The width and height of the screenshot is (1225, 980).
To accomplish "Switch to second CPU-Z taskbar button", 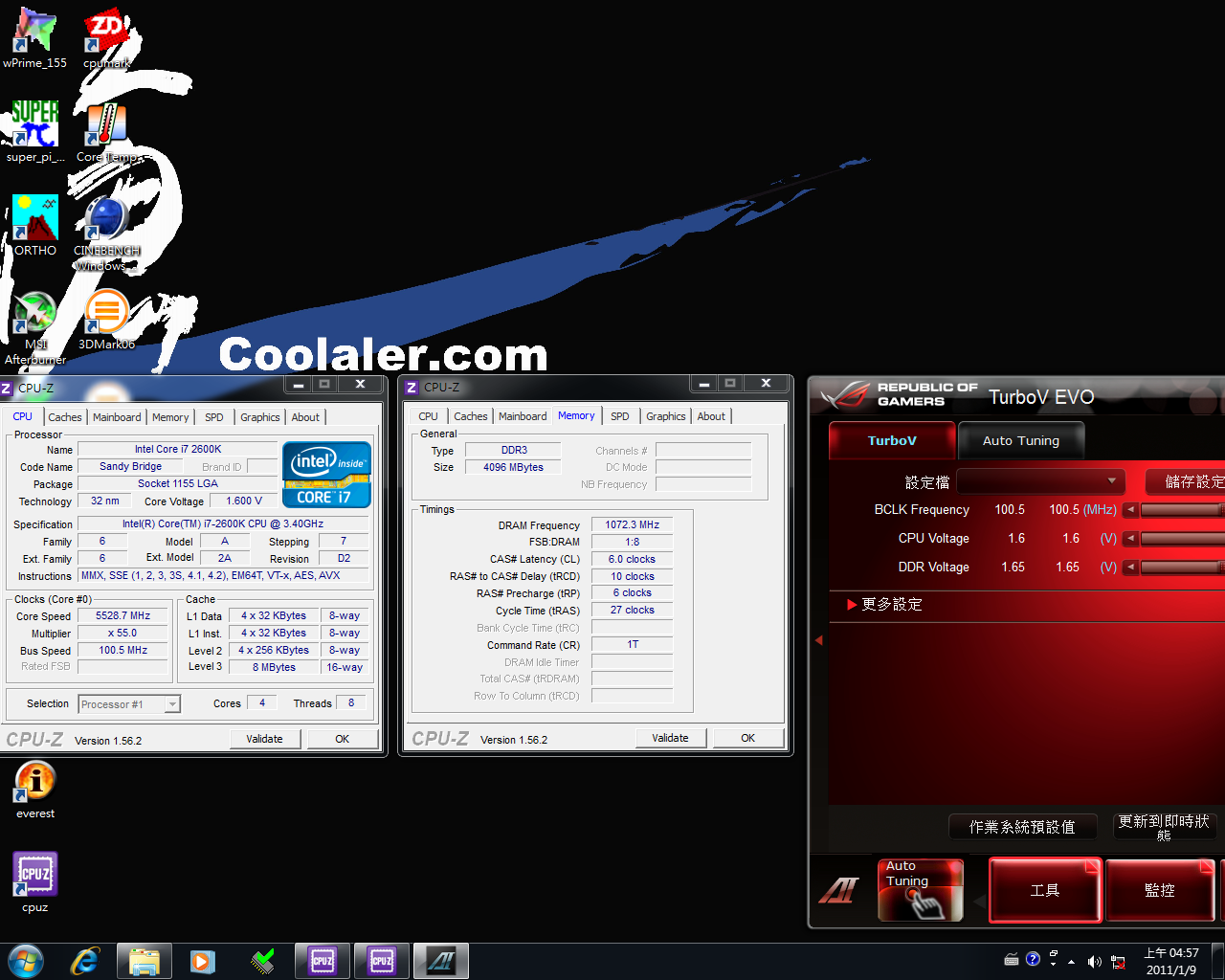I will click(x=382, y=961).
